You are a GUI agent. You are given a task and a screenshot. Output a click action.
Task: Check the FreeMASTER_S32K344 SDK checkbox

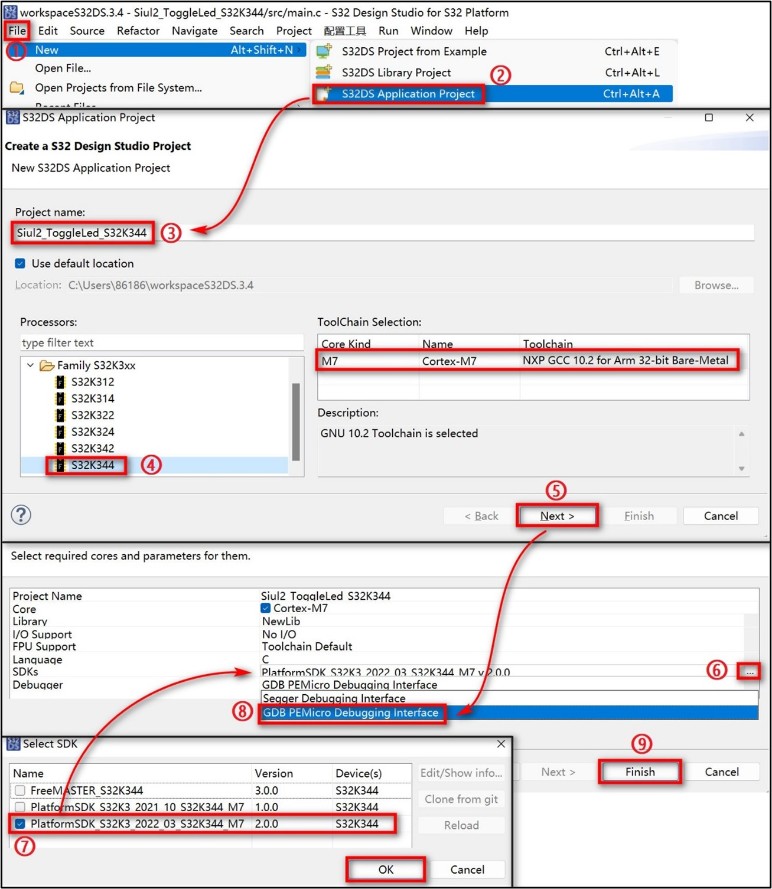pos(20,790)
